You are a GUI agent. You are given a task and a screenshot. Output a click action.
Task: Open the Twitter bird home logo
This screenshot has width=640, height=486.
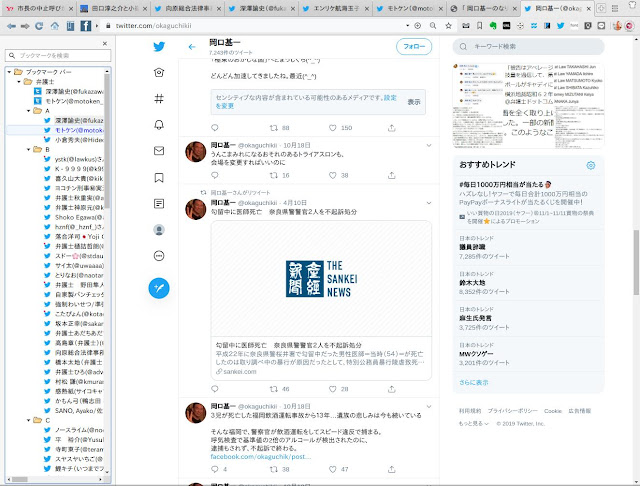pyautogui.click(x=159, y=46)
